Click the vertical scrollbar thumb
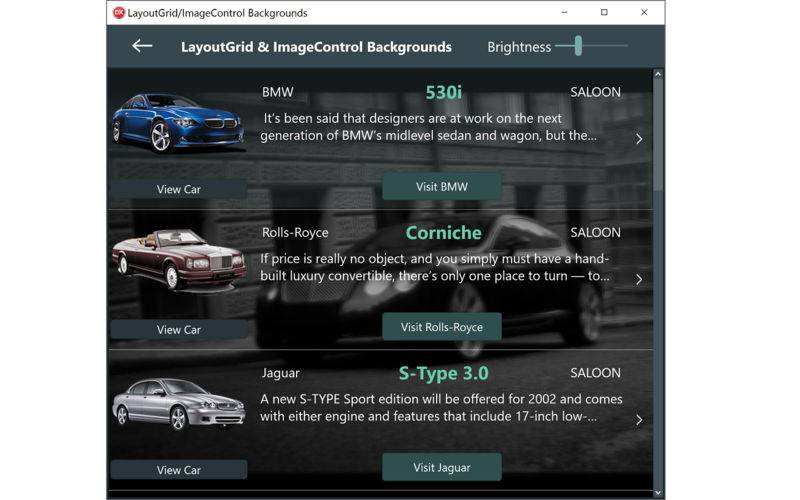Viewport: 800px width, 500px height. point(658,135)
